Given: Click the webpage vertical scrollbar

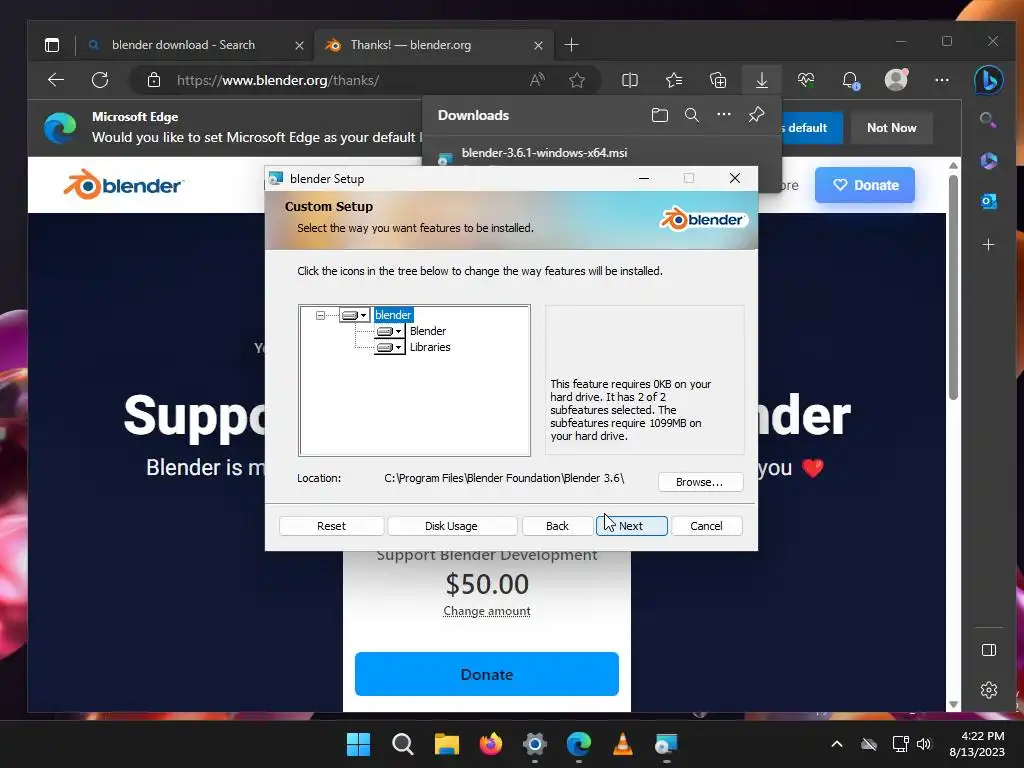Looking at the screenshot, I should 953,287.
